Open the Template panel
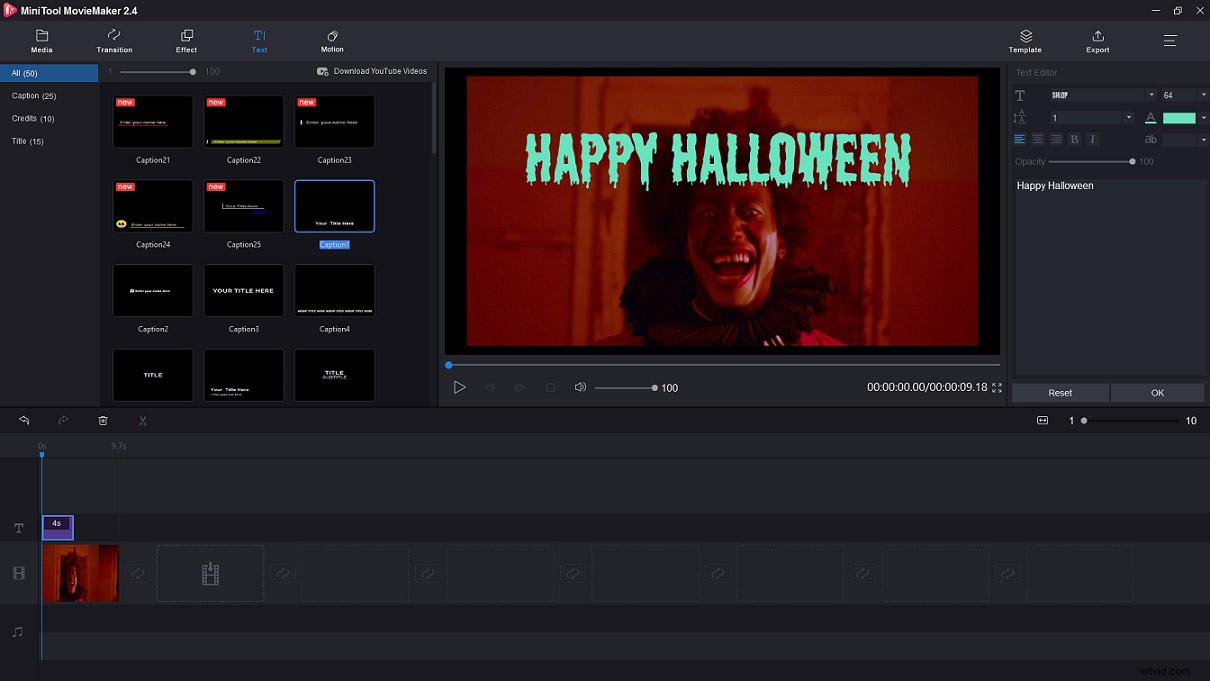1210x681 pixels. click(1024, 40)
